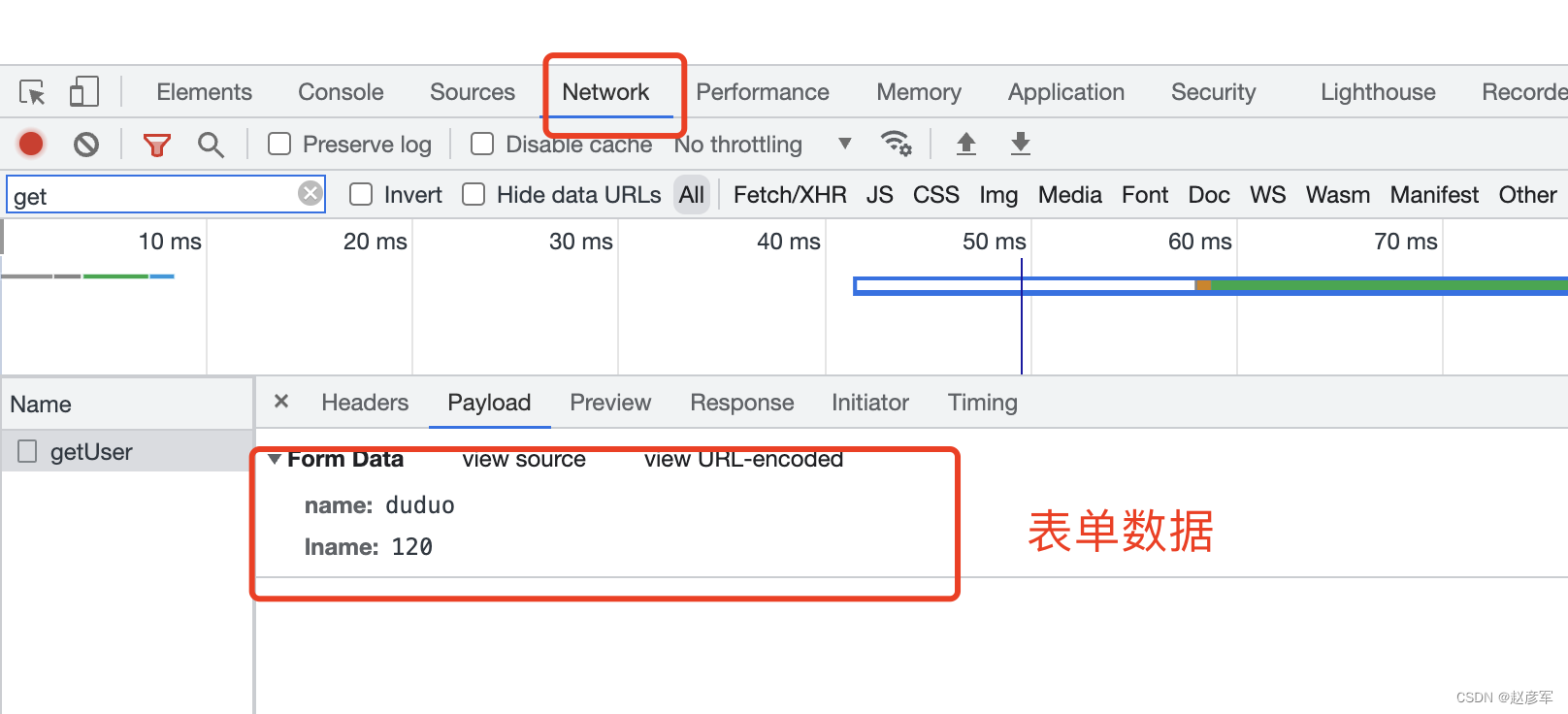Filter requests by JS type
Image resolution: width=1568 pixels, height=714 pixels.
point(880,195)
